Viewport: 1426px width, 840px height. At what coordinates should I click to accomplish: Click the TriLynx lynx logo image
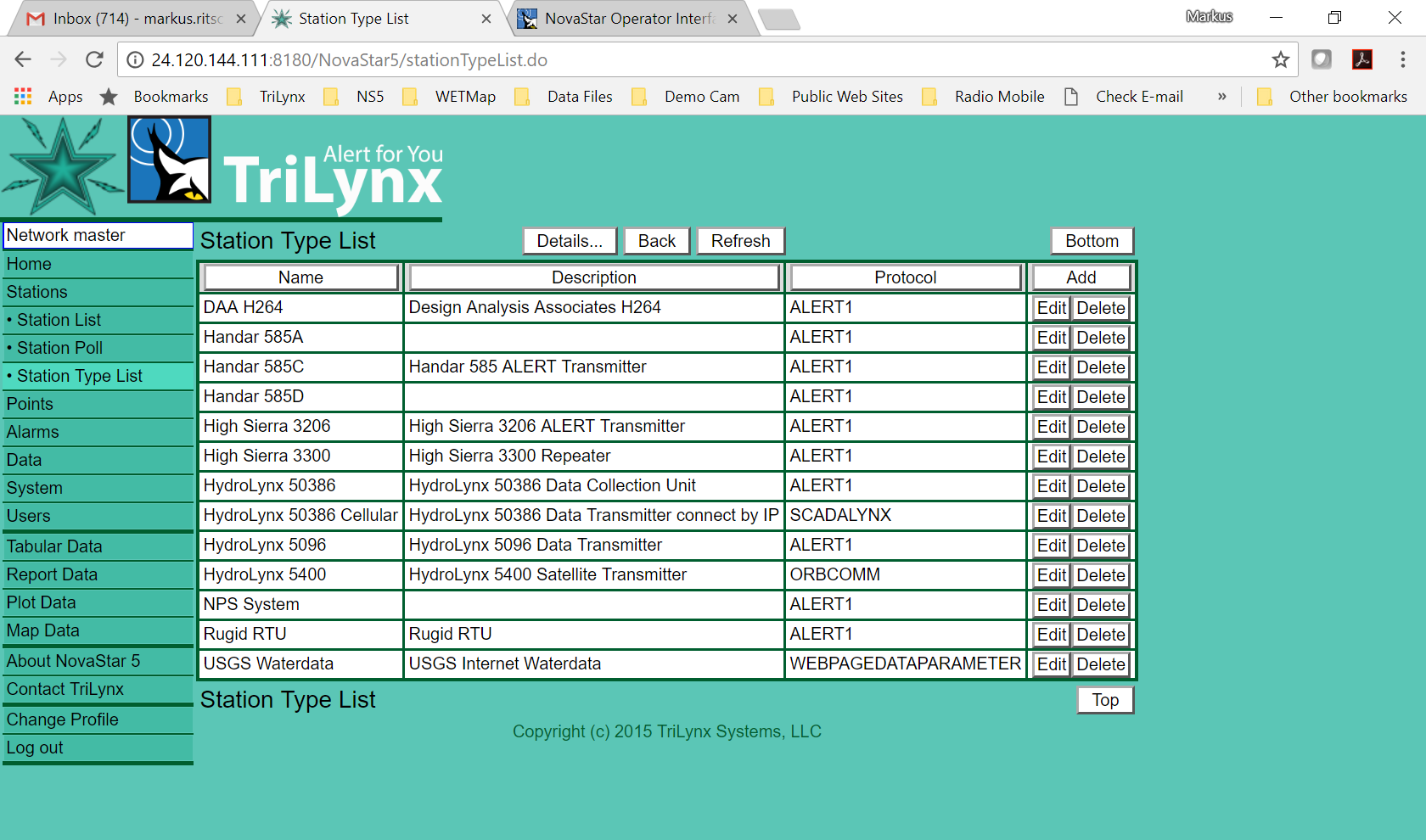tap(169, 160)
